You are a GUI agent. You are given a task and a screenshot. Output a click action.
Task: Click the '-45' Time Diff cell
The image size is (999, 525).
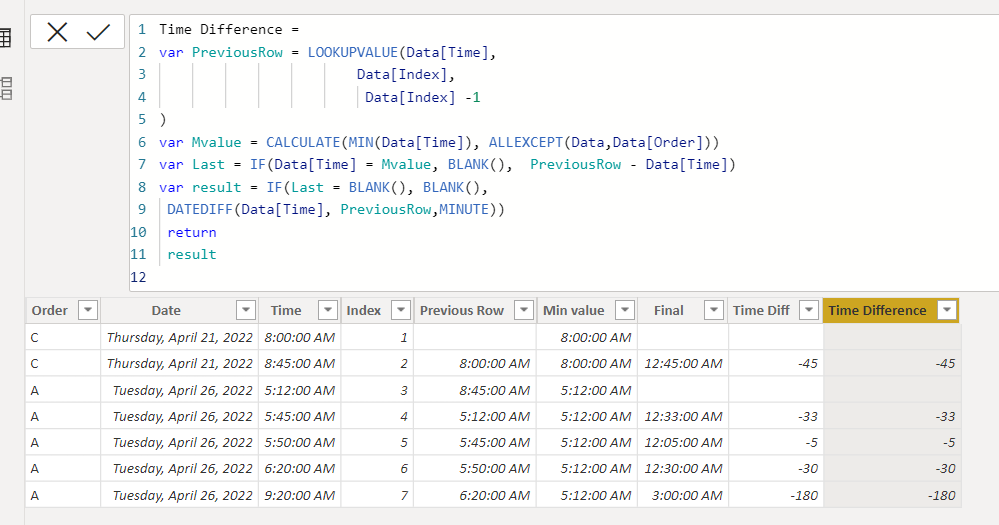click(x=775, y=363)
